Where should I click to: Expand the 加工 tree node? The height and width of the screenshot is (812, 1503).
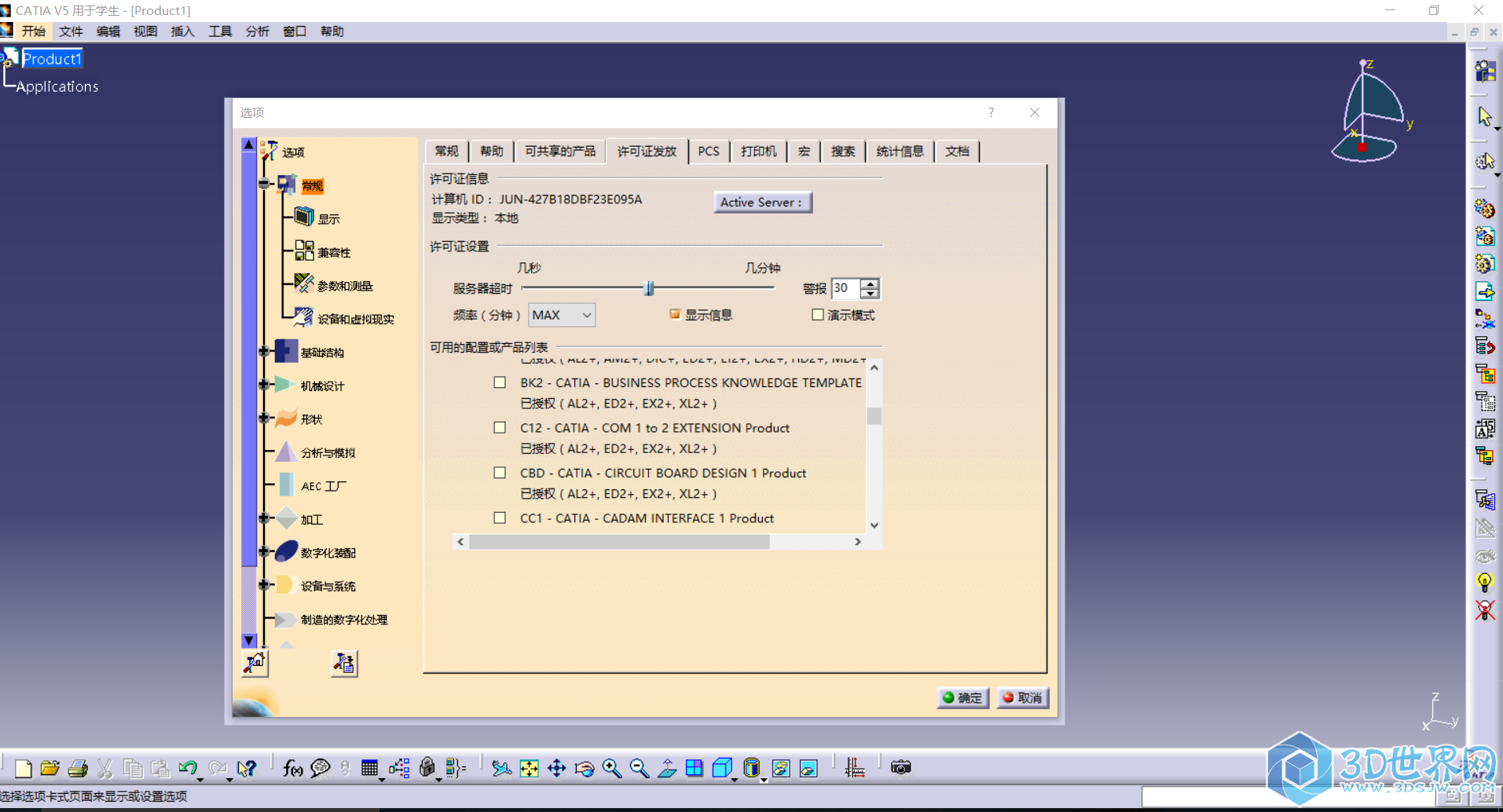tap(264, 518)
